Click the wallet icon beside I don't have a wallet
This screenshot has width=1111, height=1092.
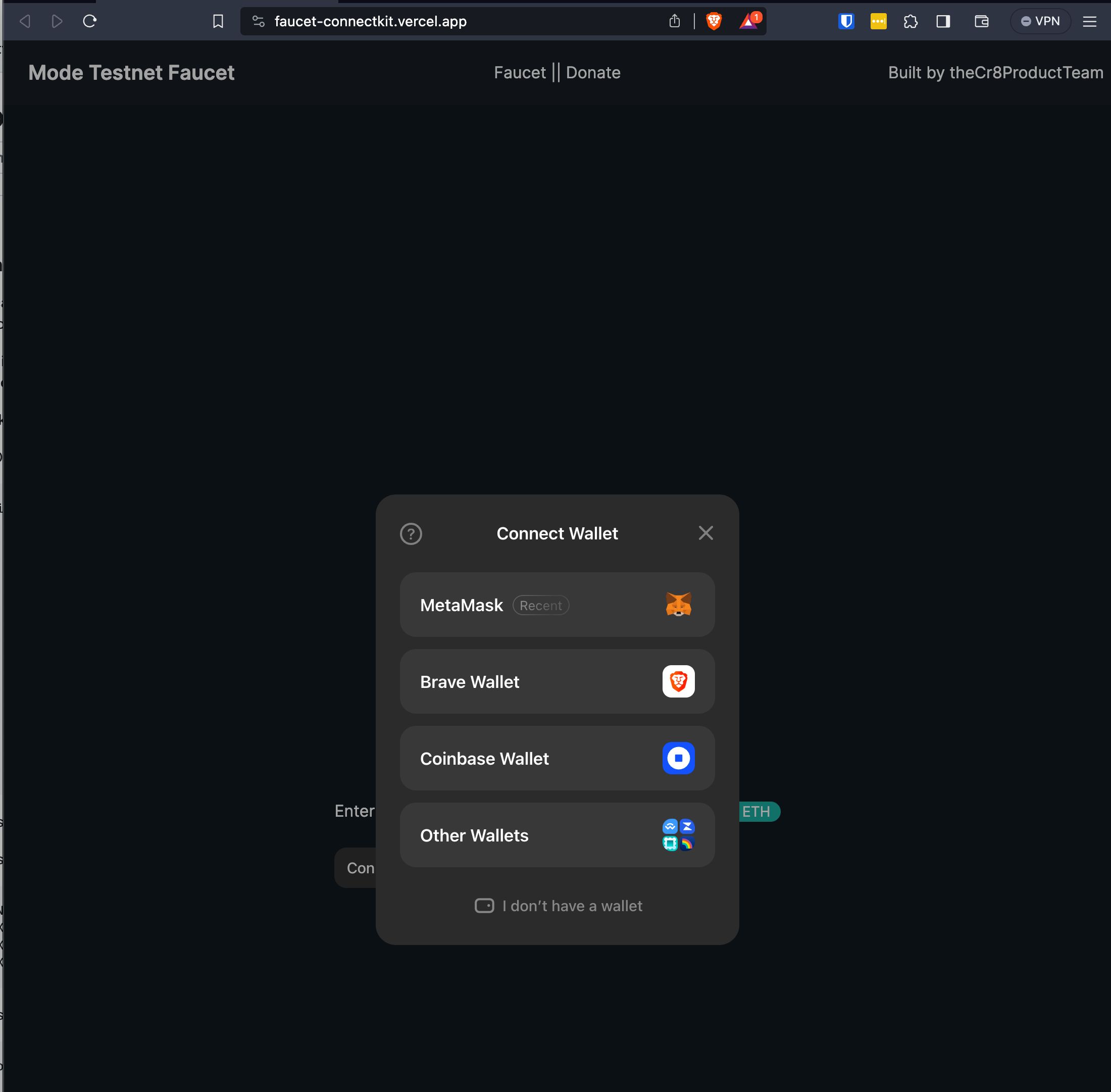[x=484, y=906]
